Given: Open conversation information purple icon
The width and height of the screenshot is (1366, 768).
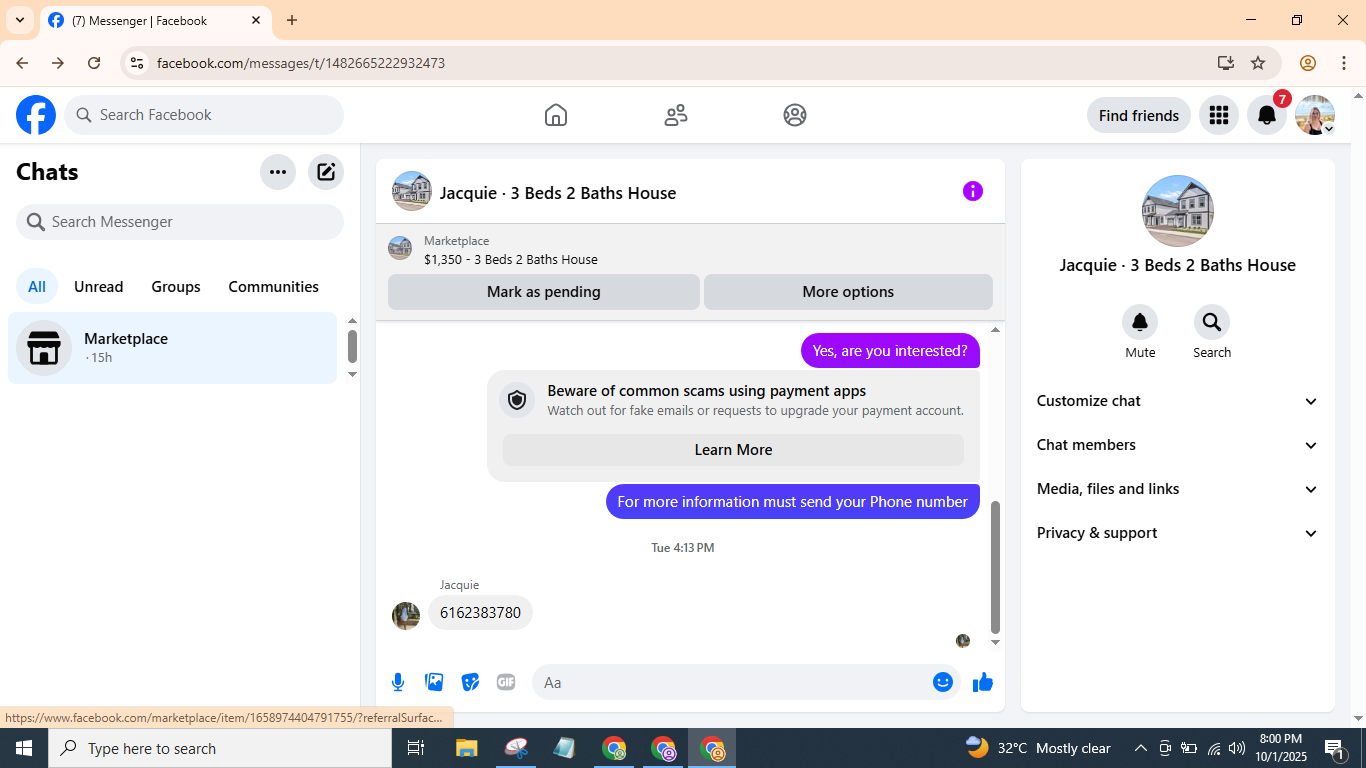Looking at the screenshot, I should [x=973, y=191].
